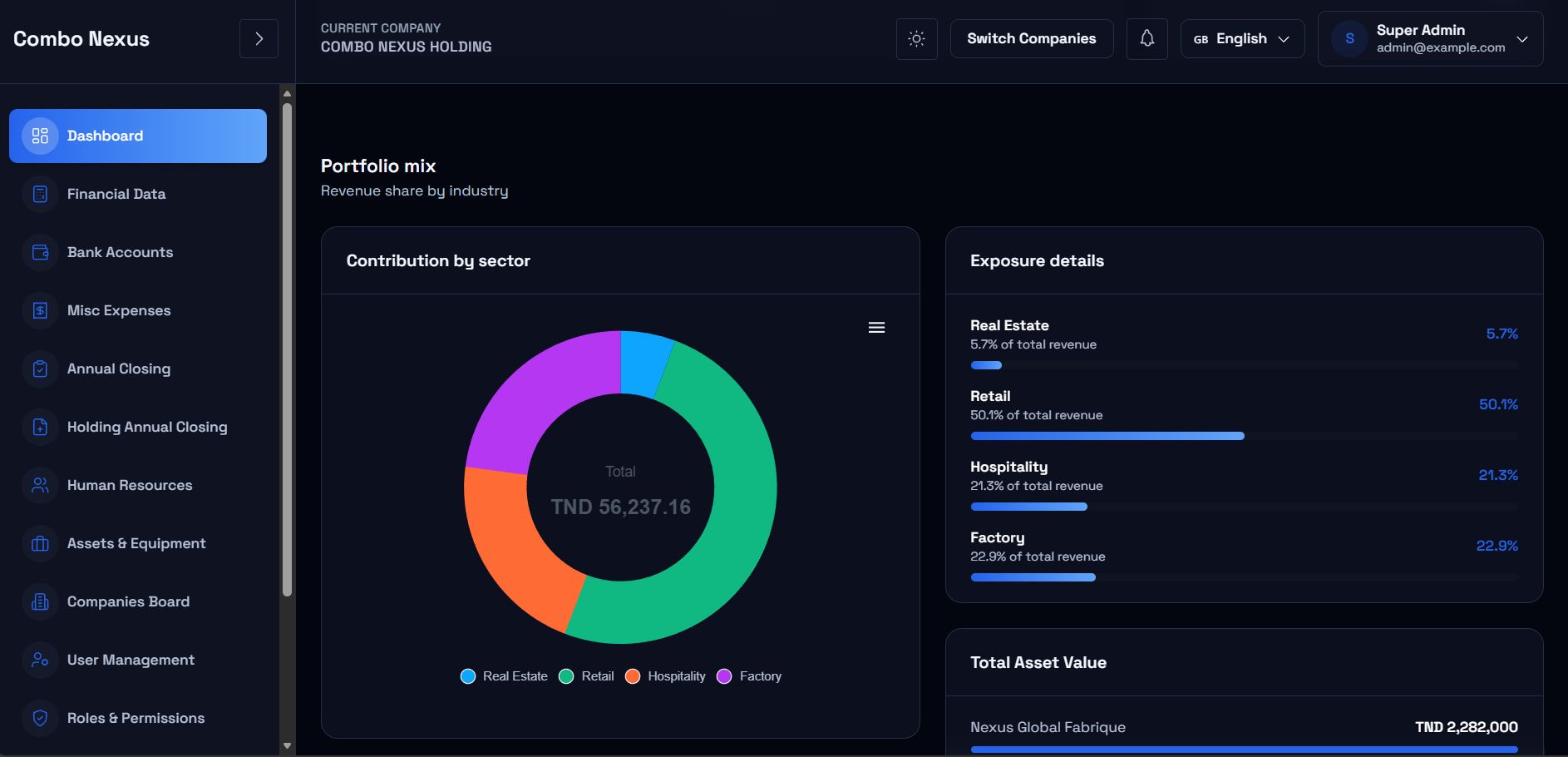Open Financial Data in the sidebar
1568x757 pixels.
point(116,194)
